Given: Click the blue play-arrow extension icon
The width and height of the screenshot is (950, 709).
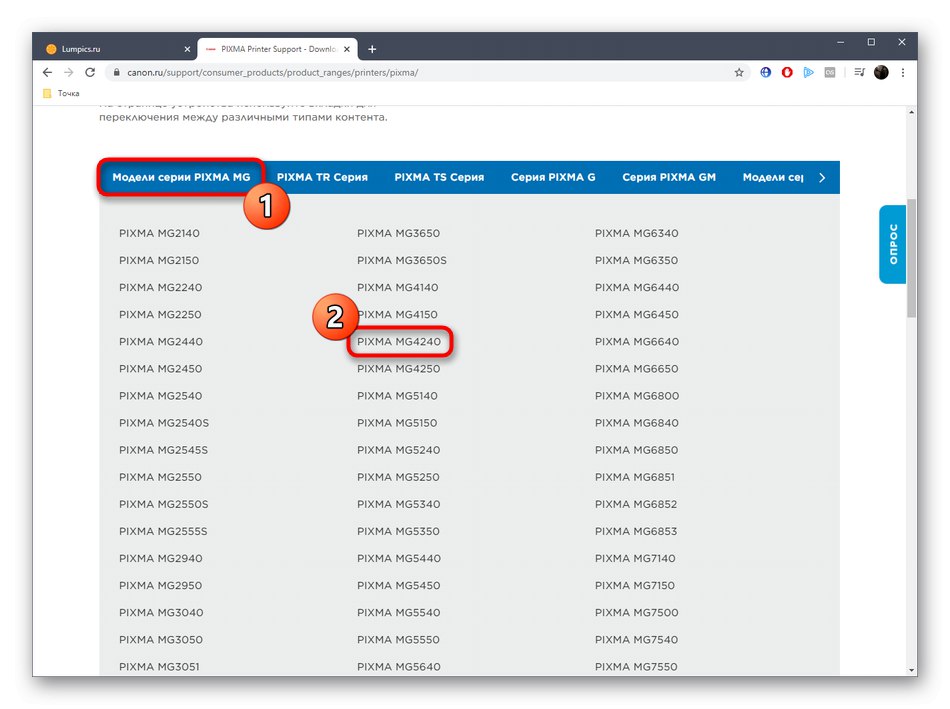Looking at the screenshot, I should [808, 72].
